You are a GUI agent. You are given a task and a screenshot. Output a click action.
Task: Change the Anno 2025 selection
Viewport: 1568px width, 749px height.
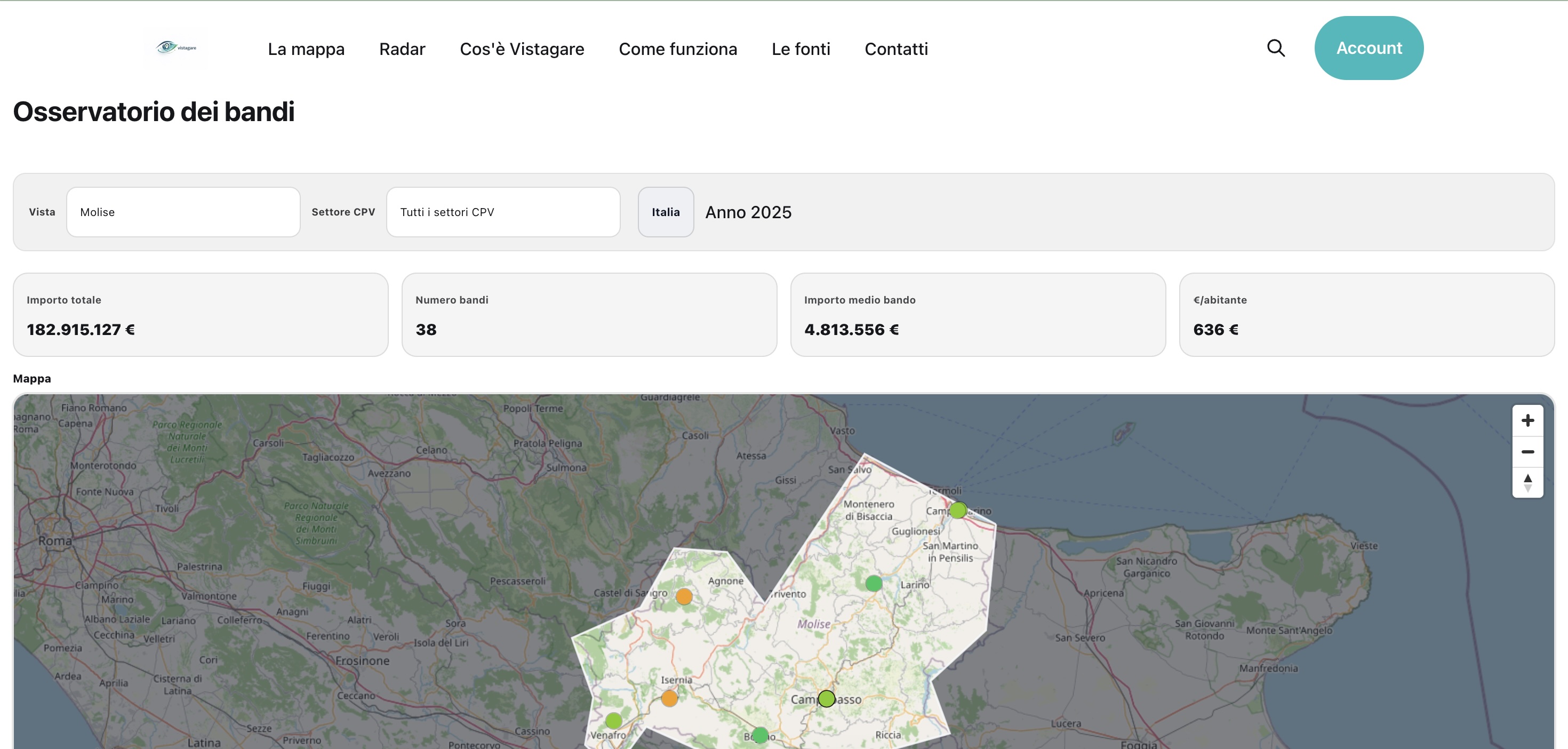pos(748,212)
